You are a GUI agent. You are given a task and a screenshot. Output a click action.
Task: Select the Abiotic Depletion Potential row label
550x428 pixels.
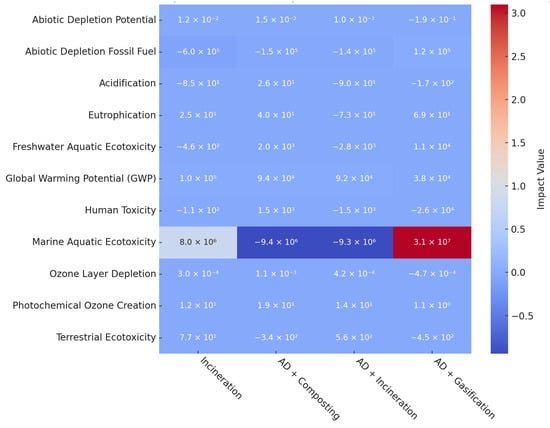click(x=94, y=20)
